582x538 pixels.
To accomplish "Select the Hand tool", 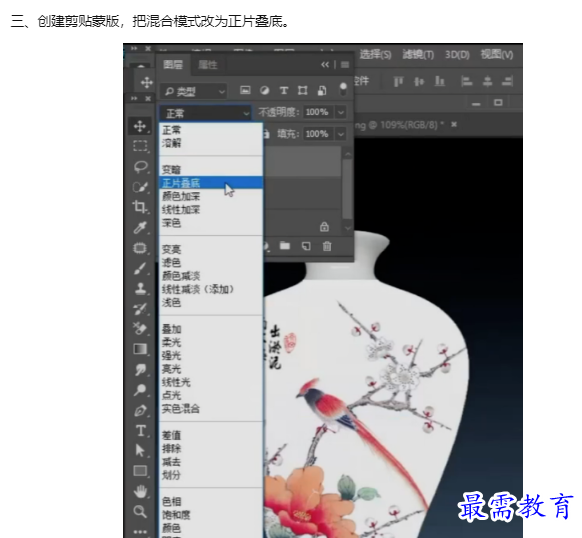I will pyautogui.click(x=140, y=491).
